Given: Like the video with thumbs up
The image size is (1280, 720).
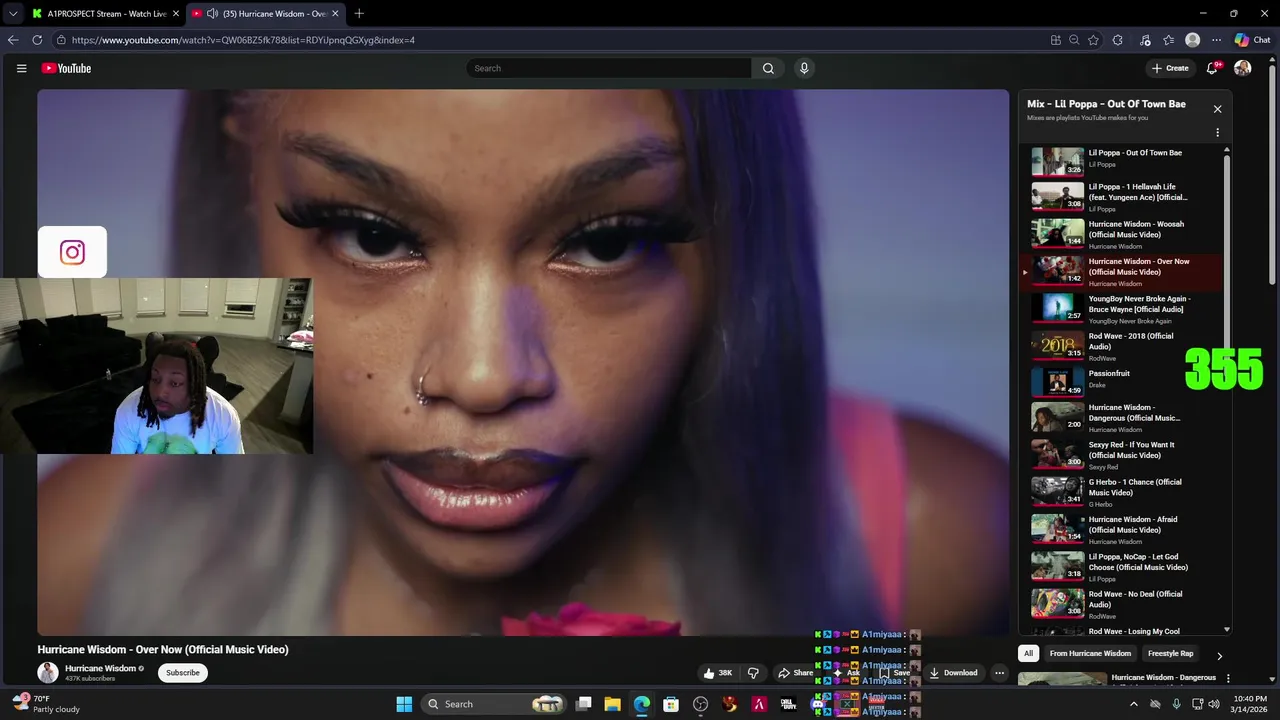Looking at the screenshot, I should (718, 673).
